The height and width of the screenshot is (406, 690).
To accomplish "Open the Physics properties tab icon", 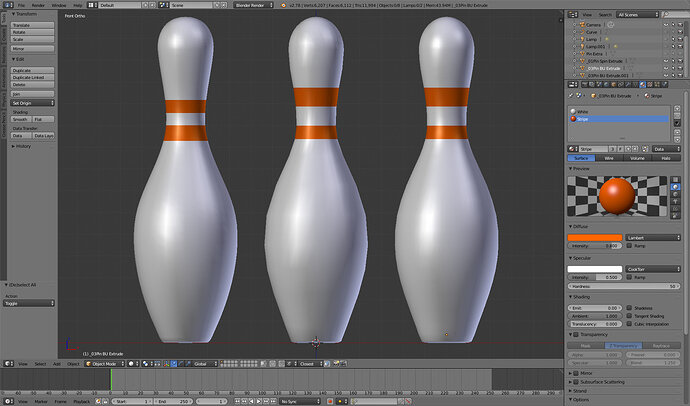I will point(664,84).
